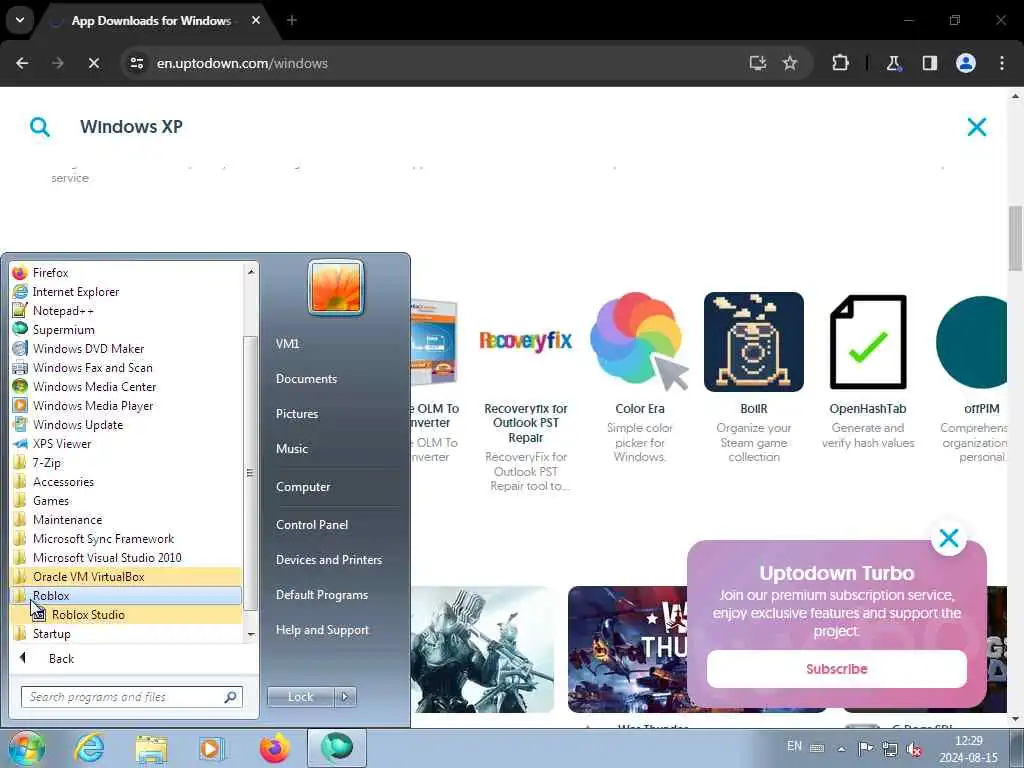Open the Color Era app
Image resolution: width=1024 pixels, height=768 pixels.
[x=639, y=379]
